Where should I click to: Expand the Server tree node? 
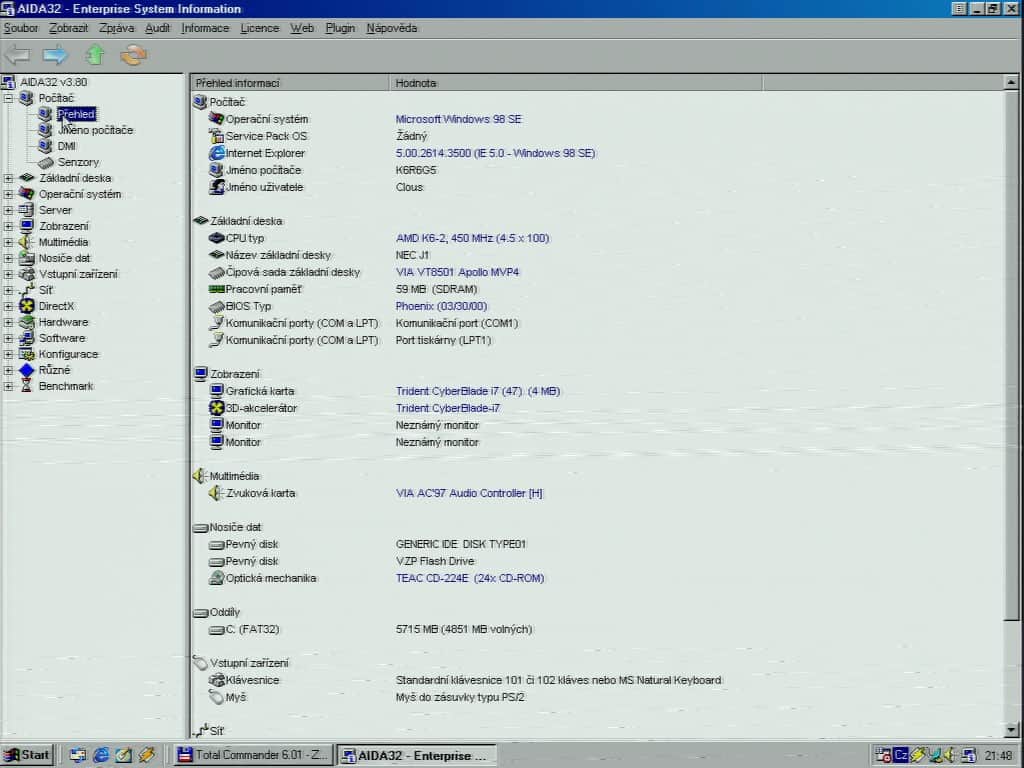[x=8, y=210]
